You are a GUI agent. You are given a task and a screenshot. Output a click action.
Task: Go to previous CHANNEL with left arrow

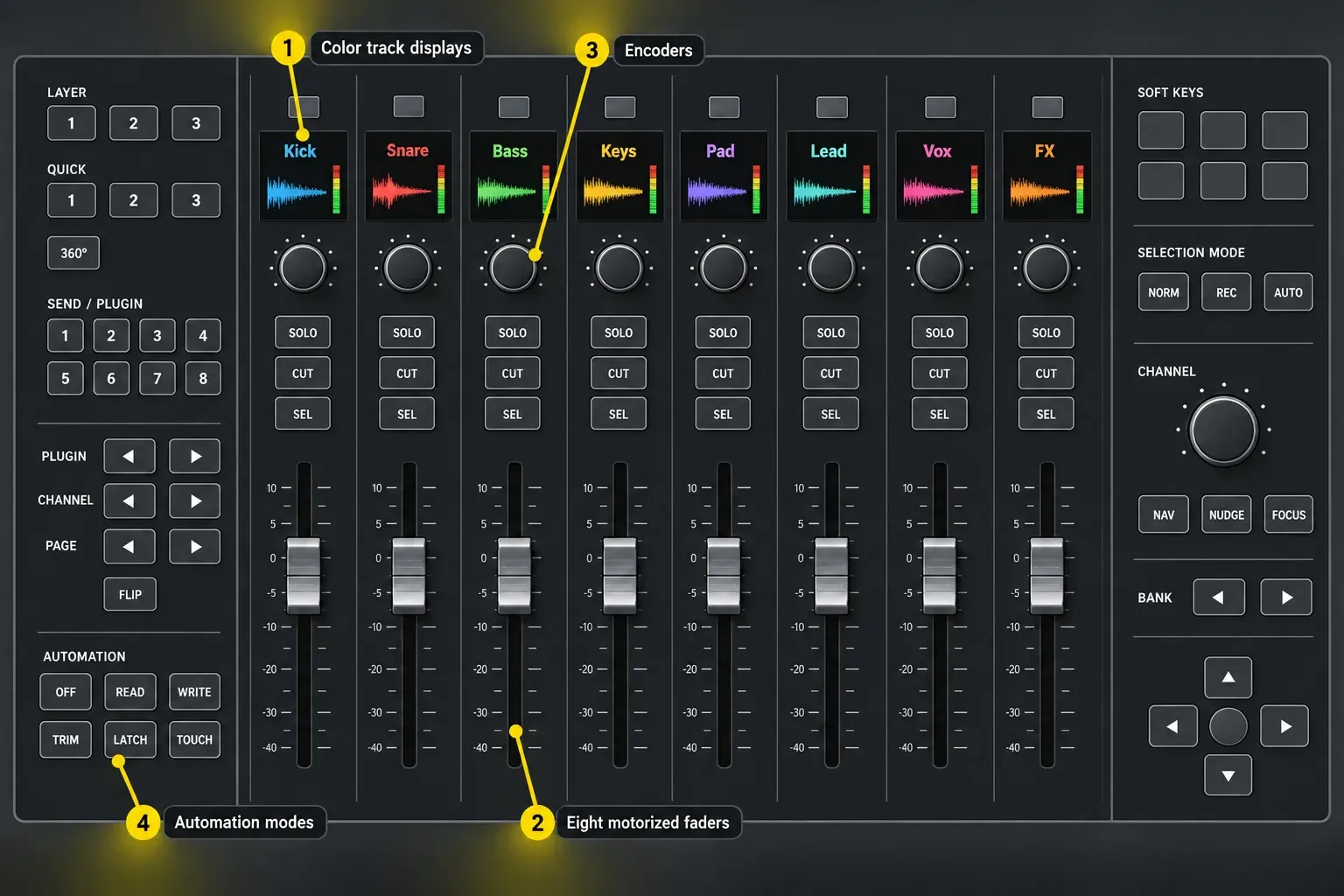click(129, 500)
